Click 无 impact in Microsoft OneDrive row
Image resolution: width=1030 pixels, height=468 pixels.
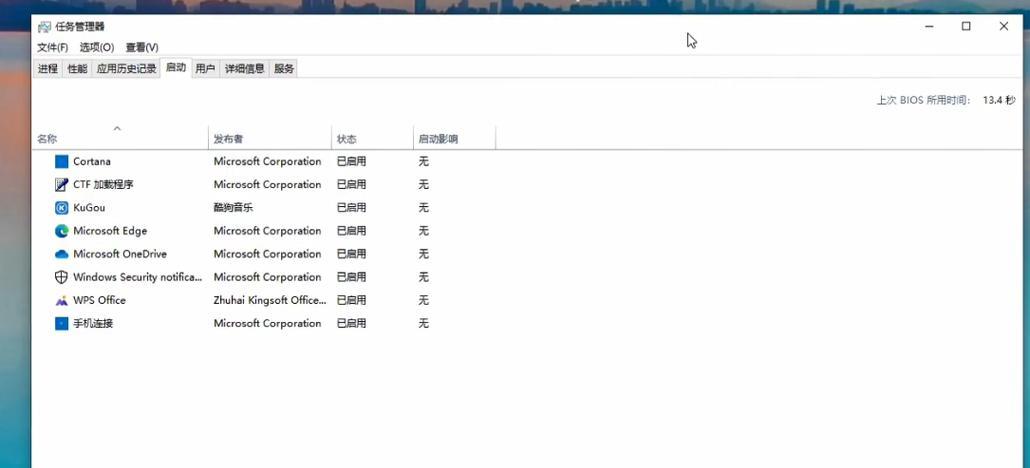pyautogui.click(x=424, y=254)
